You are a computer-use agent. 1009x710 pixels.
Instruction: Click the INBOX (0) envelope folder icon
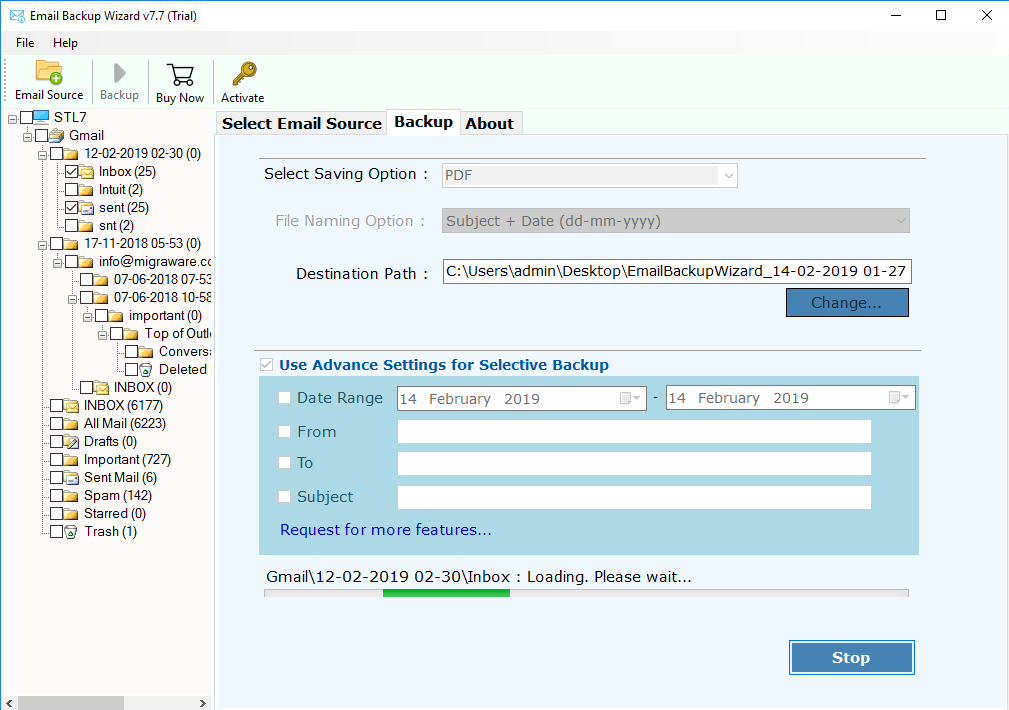tap(101, 388)
